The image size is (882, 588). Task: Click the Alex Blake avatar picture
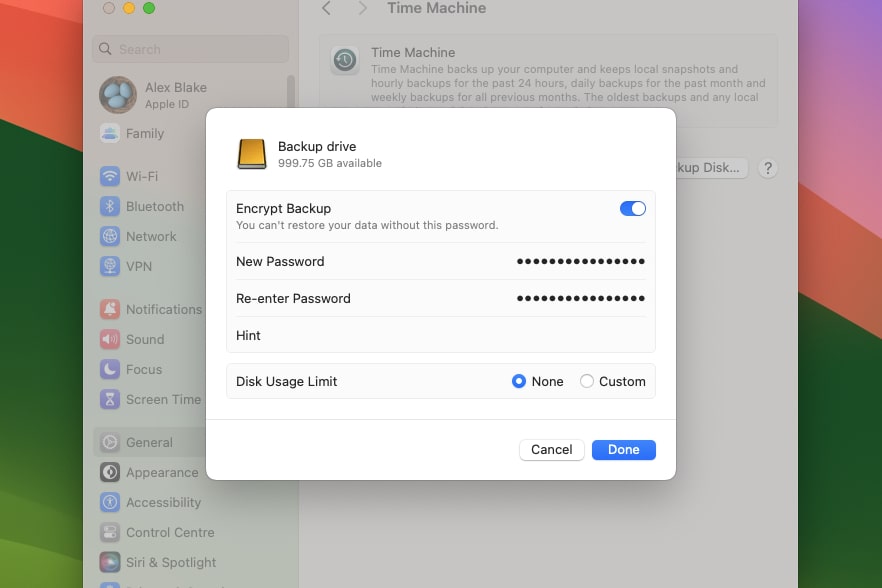tap(118, 95)
